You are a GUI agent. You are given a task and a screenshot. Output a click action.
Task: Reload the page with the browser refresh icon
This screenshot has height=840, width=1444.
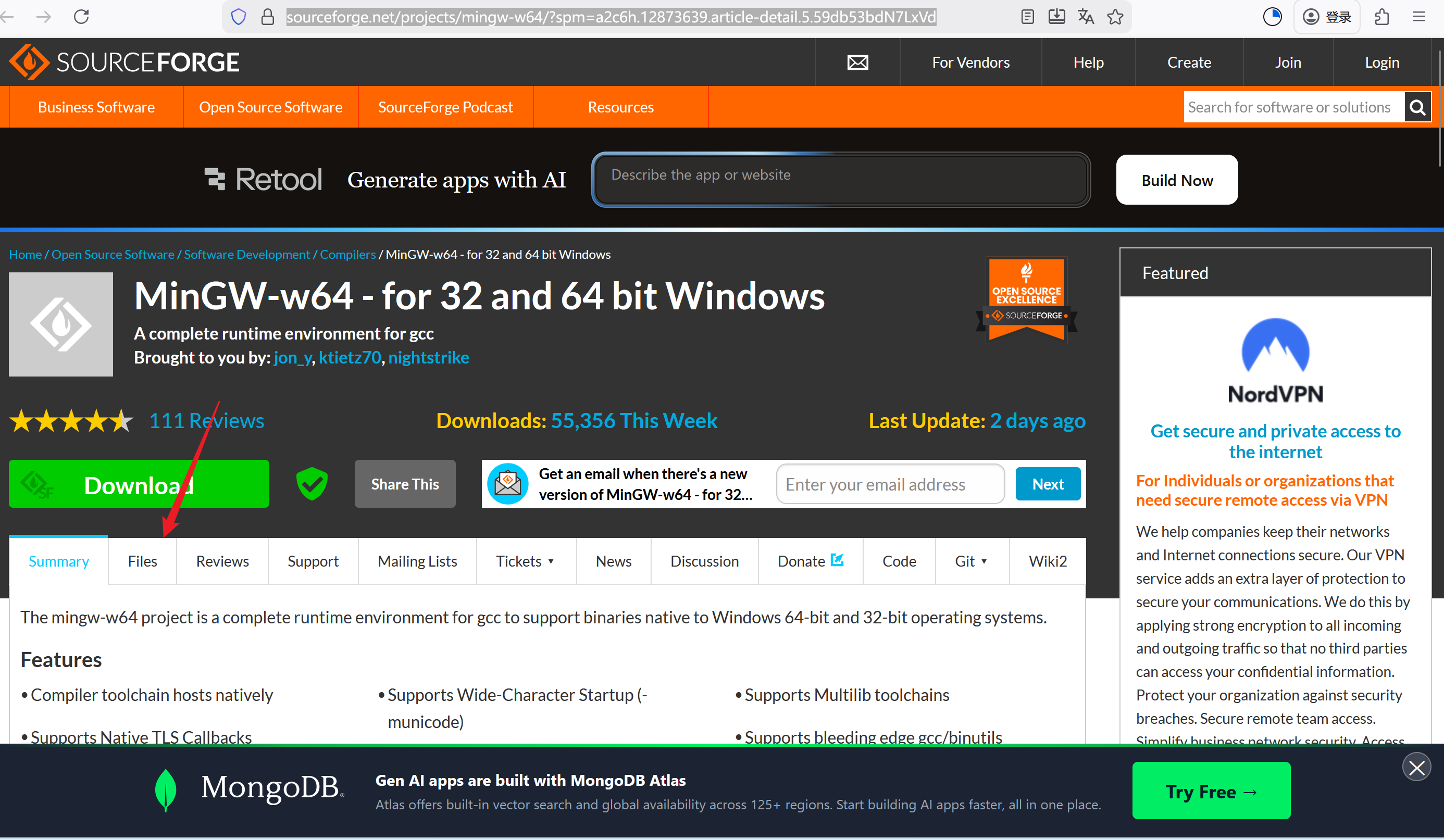tap(81, 17)
